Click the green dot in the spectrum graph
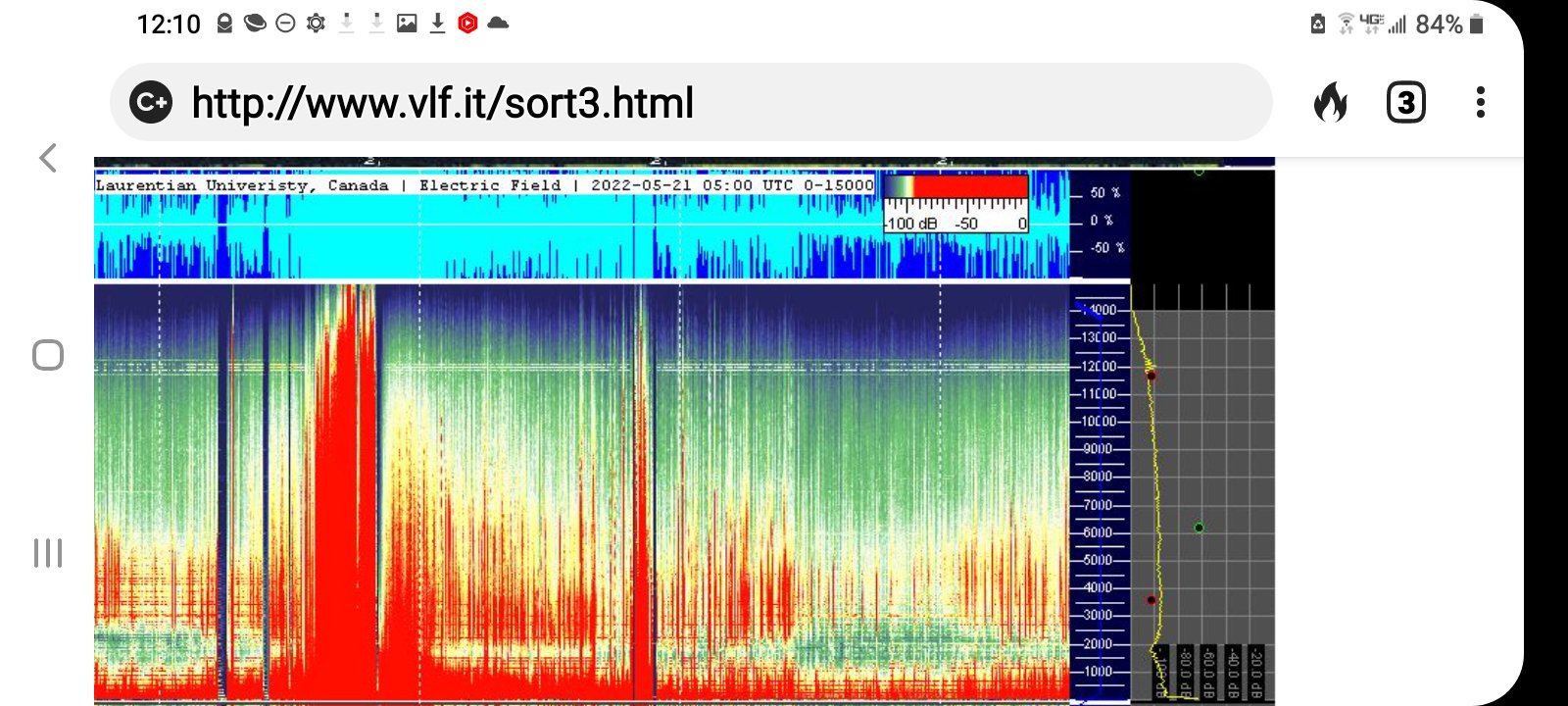 click(1199, 528)
